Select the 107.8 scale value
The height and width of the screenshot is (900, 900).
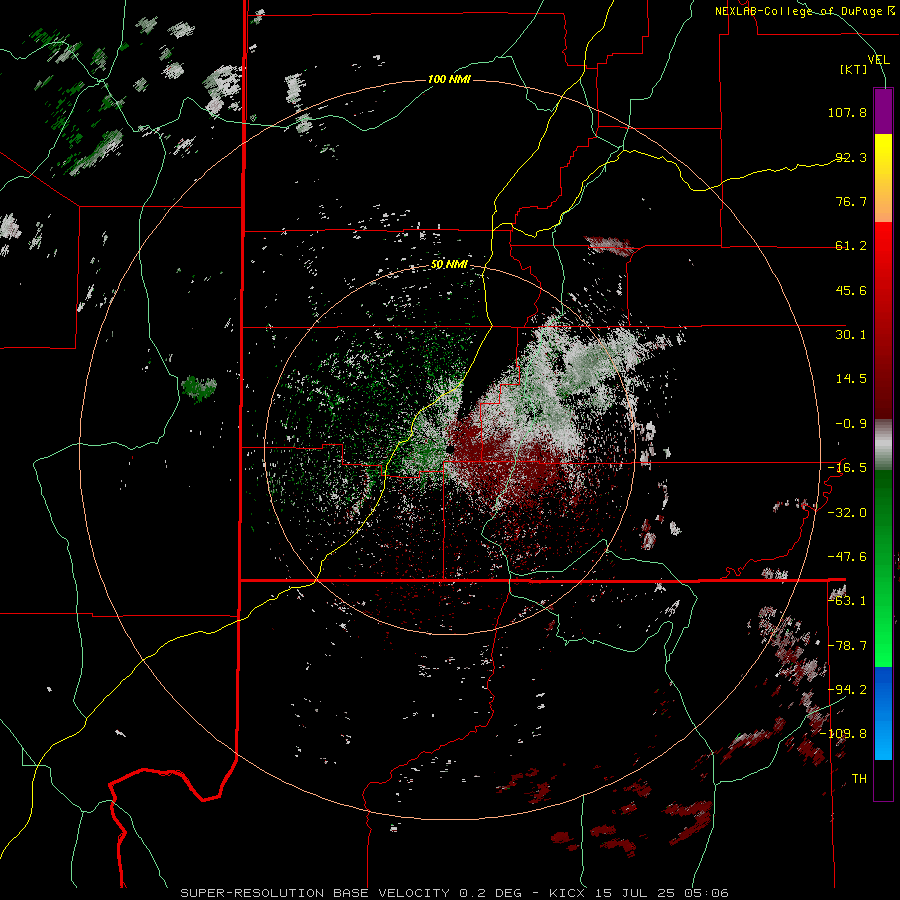click(x=847, y=112)
